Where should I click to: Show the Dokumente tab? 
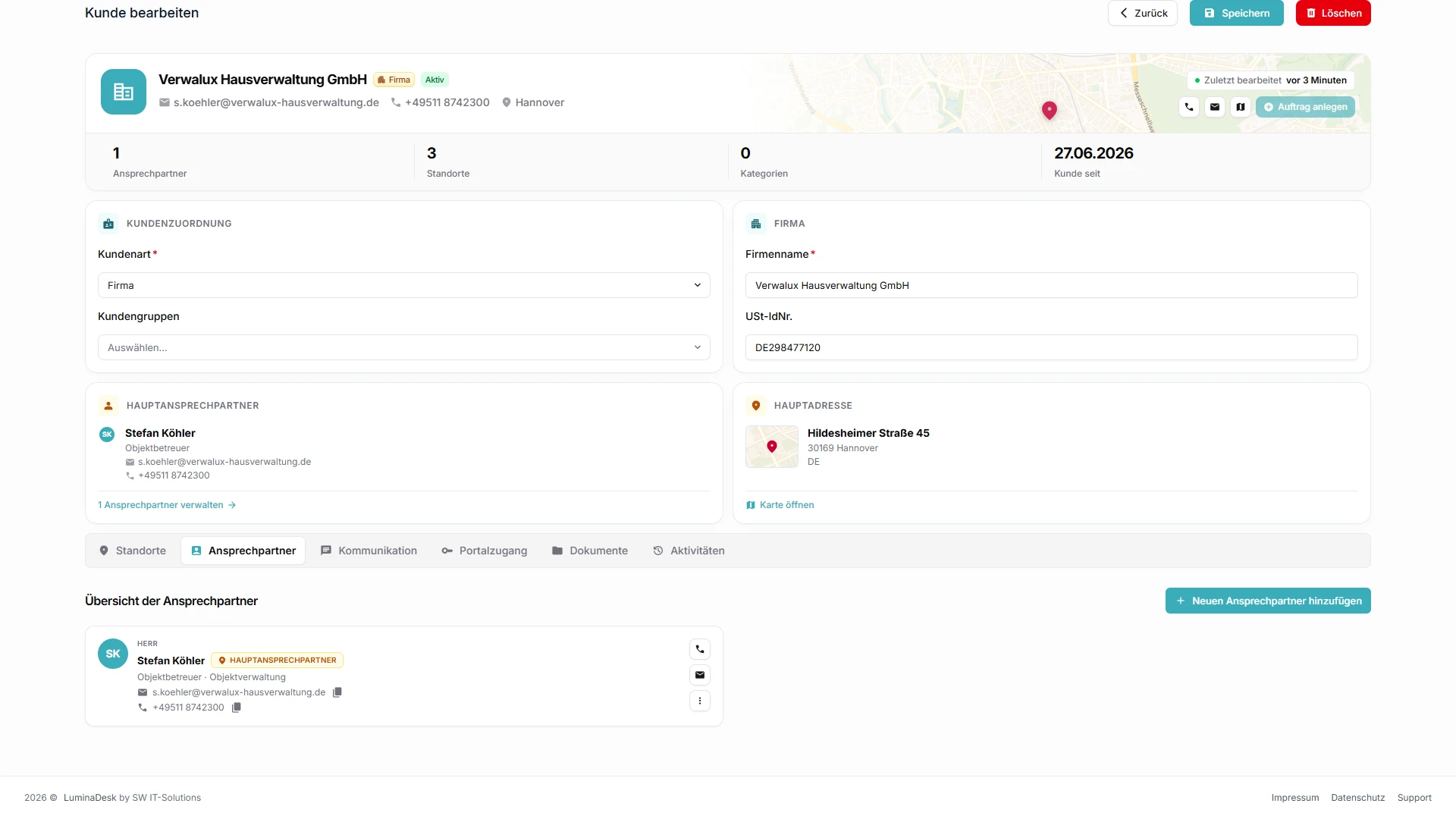click(x=589, y=551)
